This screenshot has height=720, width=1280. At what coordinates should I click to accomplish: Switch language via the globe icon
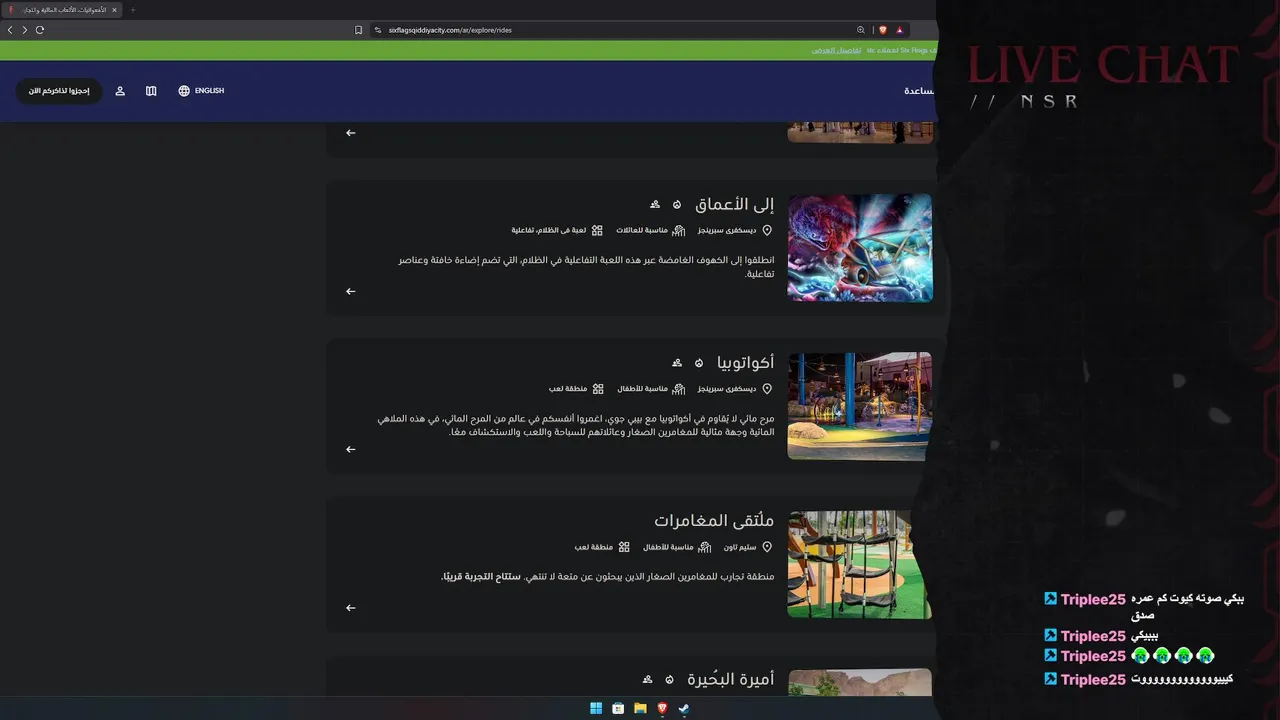pyautogui.click(x=184, y=91)
